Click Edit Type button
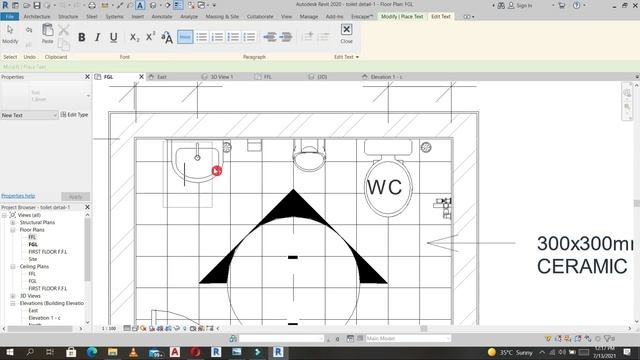Image resolution: width=640 pixels, height=360 pixels. coord(74,115)
